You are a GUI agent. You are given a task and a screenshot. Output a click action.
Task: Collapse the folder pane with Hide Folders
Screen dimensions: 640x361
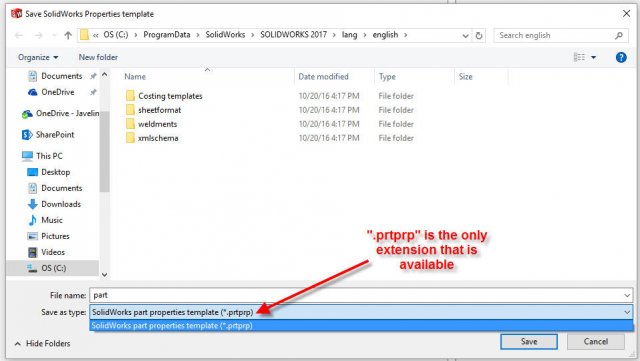click(x=42, y=344)
